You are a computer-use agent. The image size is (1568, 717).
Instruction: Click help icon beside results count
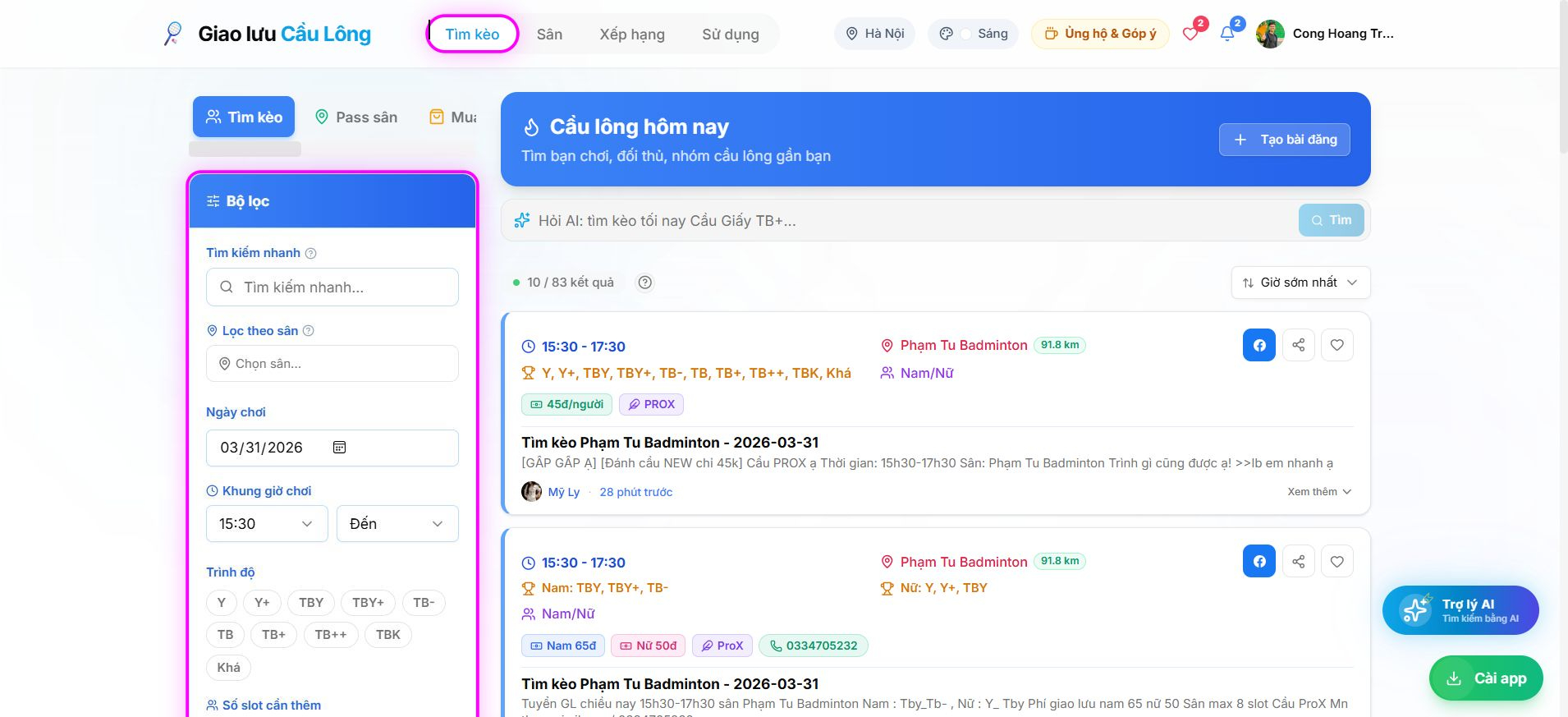[x=645, y=283]
